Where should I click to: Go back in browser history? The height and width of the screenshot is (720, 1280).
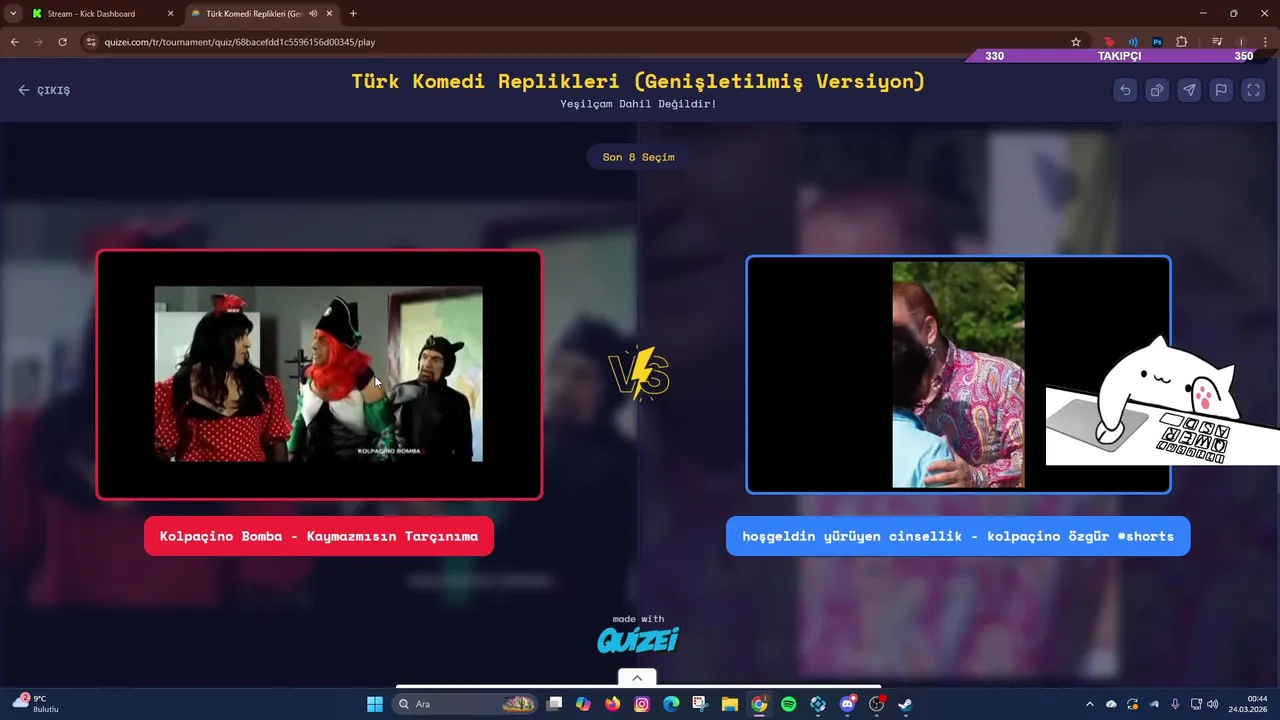click(x=14, y=42)
